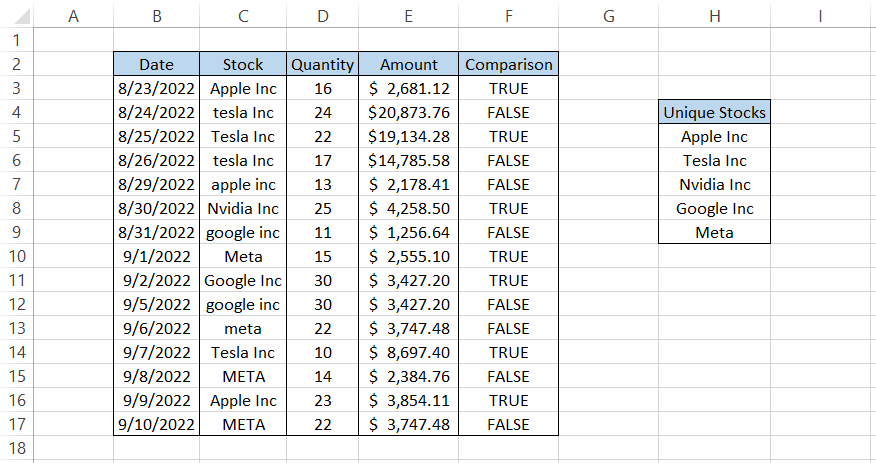
Task: Select the column H header
Action: point(714,15)
